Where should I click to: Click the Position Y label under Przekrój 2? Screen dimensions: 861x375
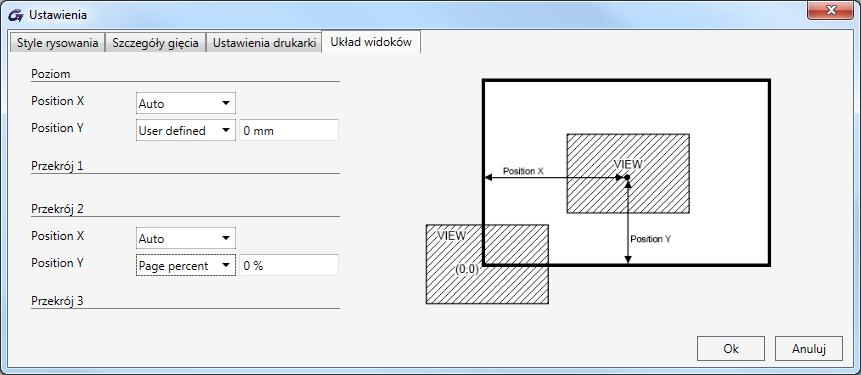pos(57,263)
